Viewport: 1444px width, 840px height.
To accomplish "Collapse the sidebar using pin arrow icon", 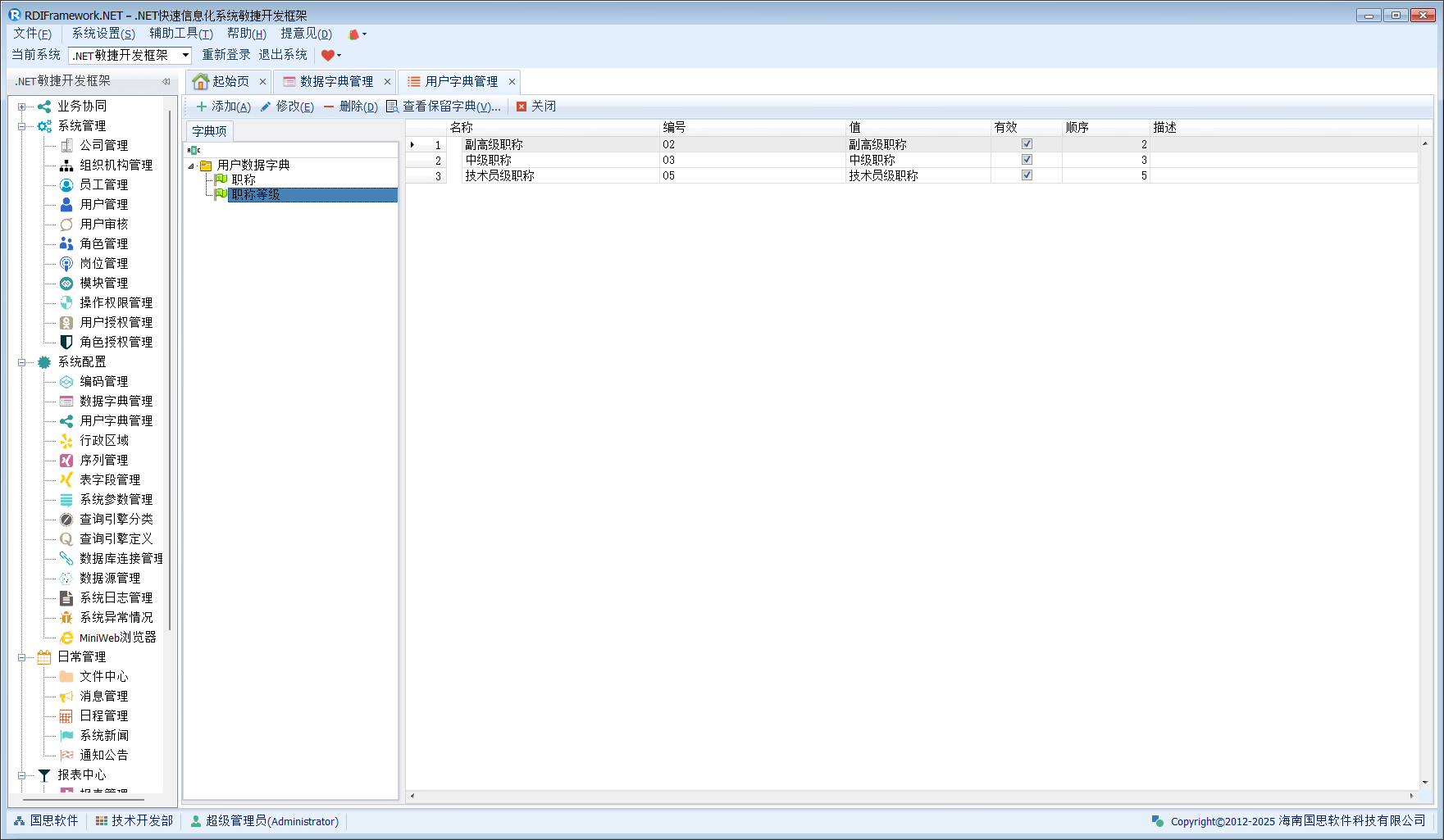I will 166,81.
